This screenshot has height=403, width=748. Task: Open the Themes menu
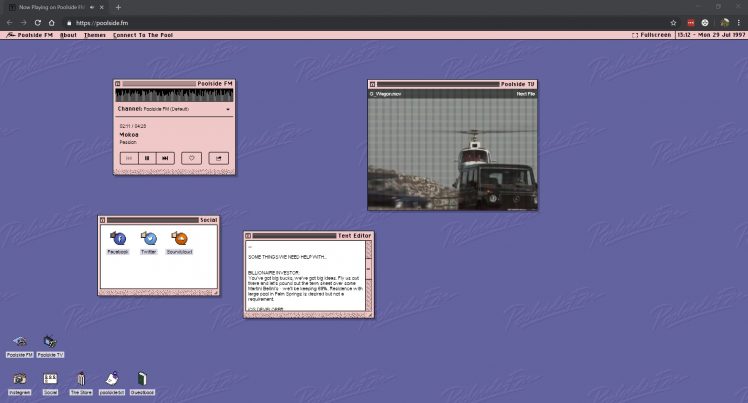click(95, 35)
